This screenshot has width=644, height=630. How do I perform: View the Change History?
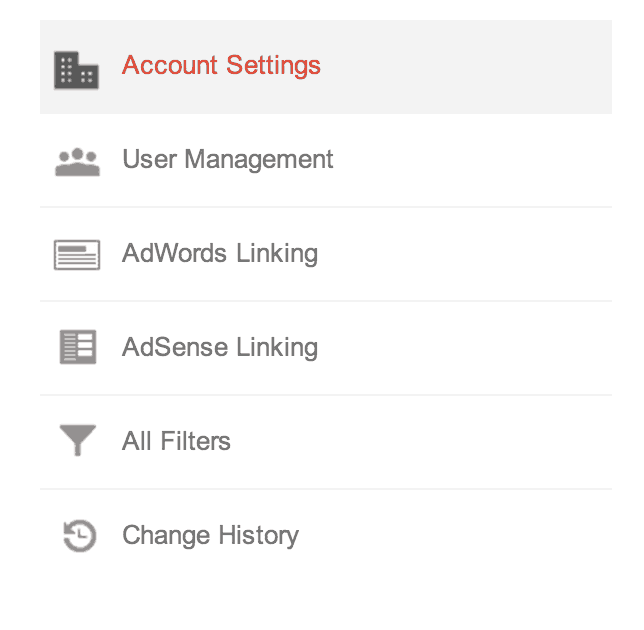(x=326, y=536)
